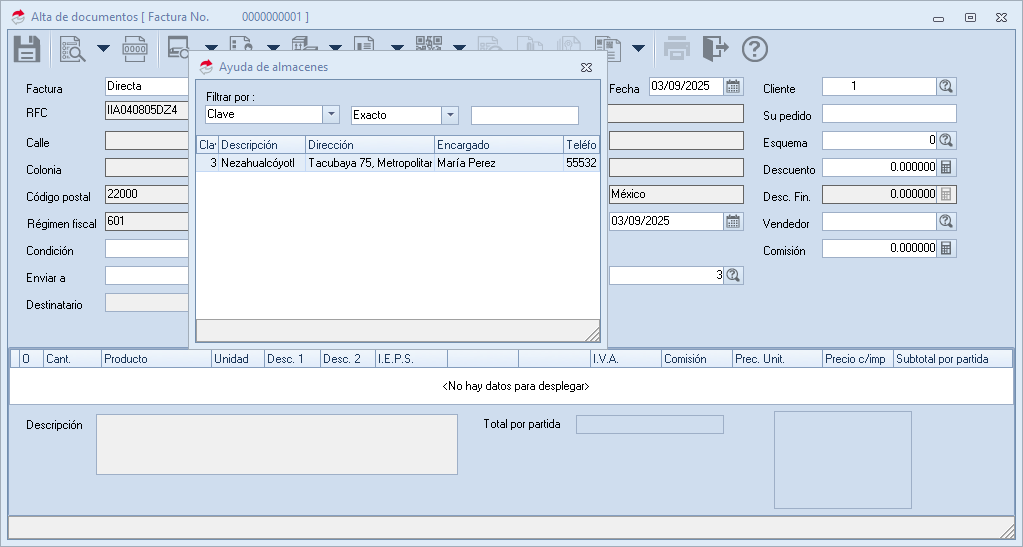Open Cliente lookup search icon
1023x547 pixels.
(946, 87)
